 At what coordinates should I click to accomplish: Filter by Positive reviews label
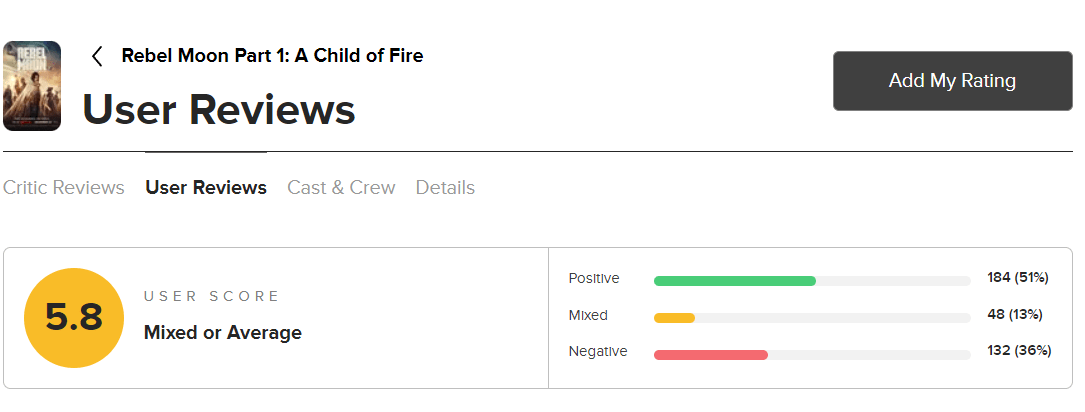594,278
